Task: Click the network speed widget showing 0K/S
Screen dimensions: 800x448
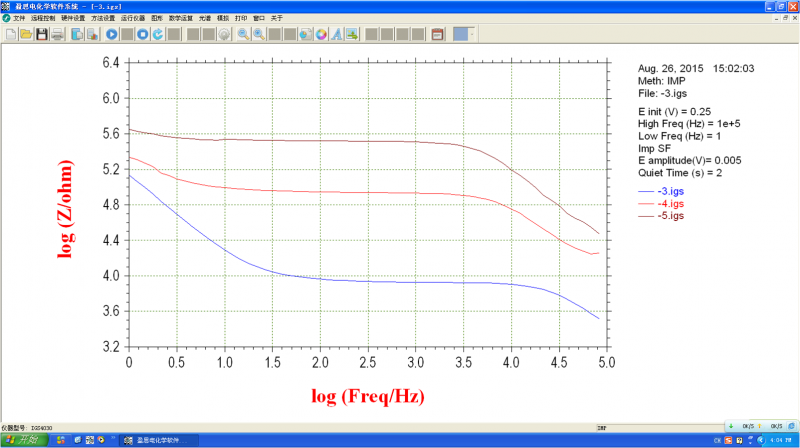Action: [762, 426]
